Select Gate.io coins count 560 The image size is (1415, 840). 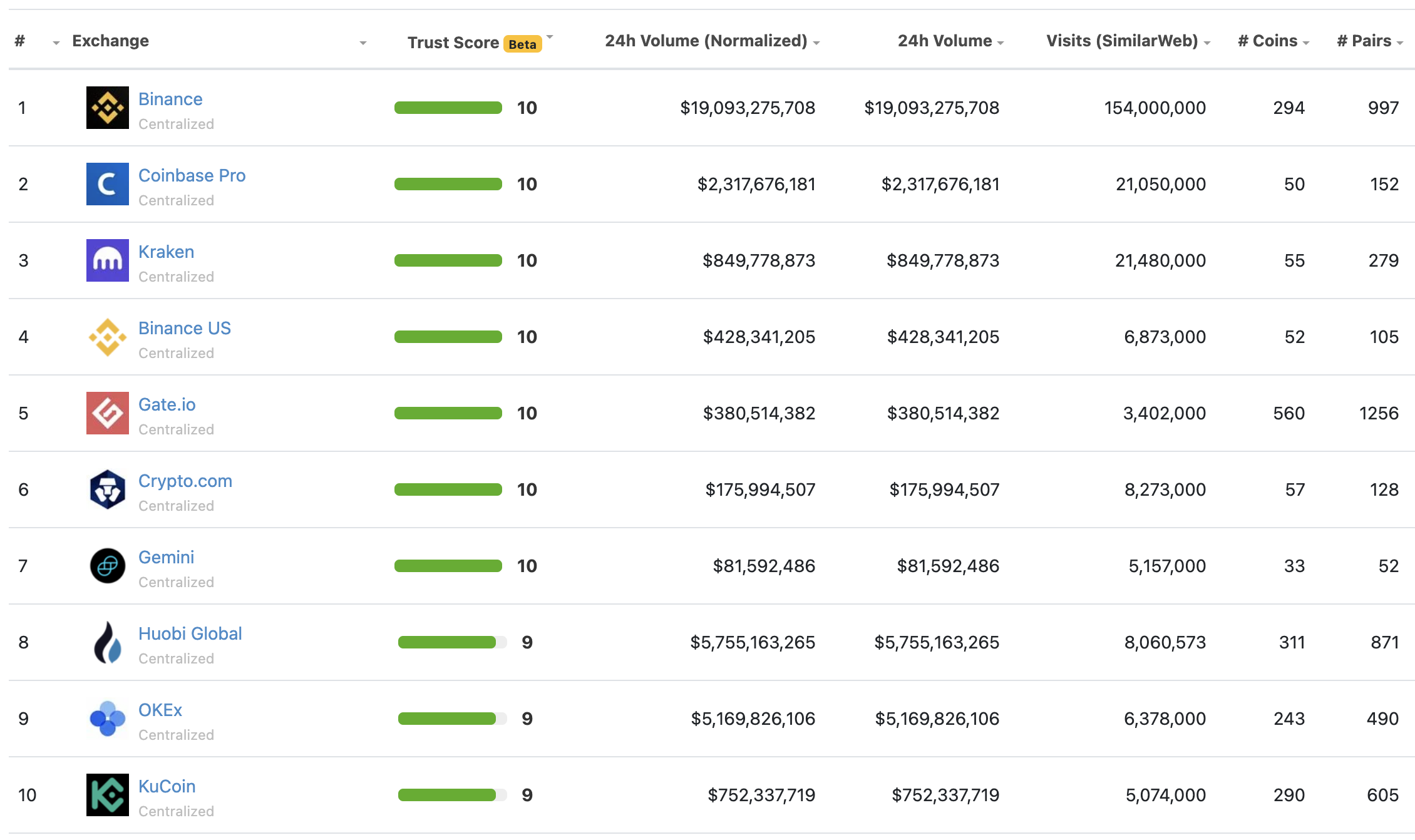click(1289, 413)
